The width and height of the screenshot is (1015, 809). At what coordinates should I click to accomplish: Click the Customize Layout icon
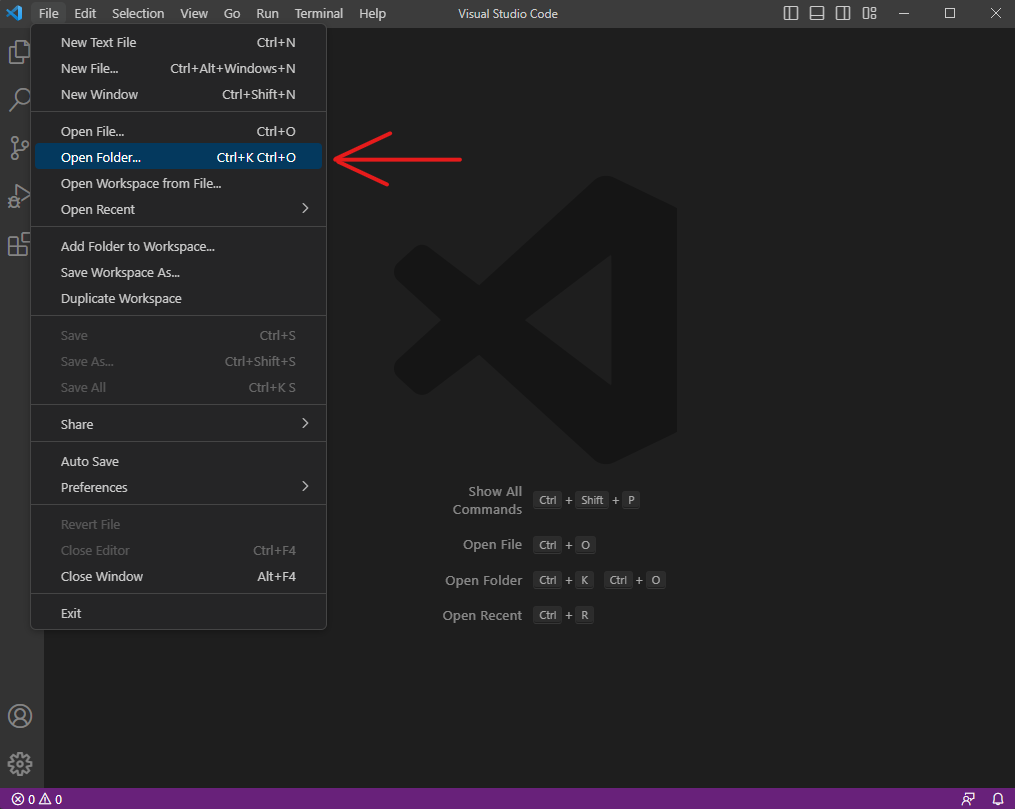[x=869, y=13]
